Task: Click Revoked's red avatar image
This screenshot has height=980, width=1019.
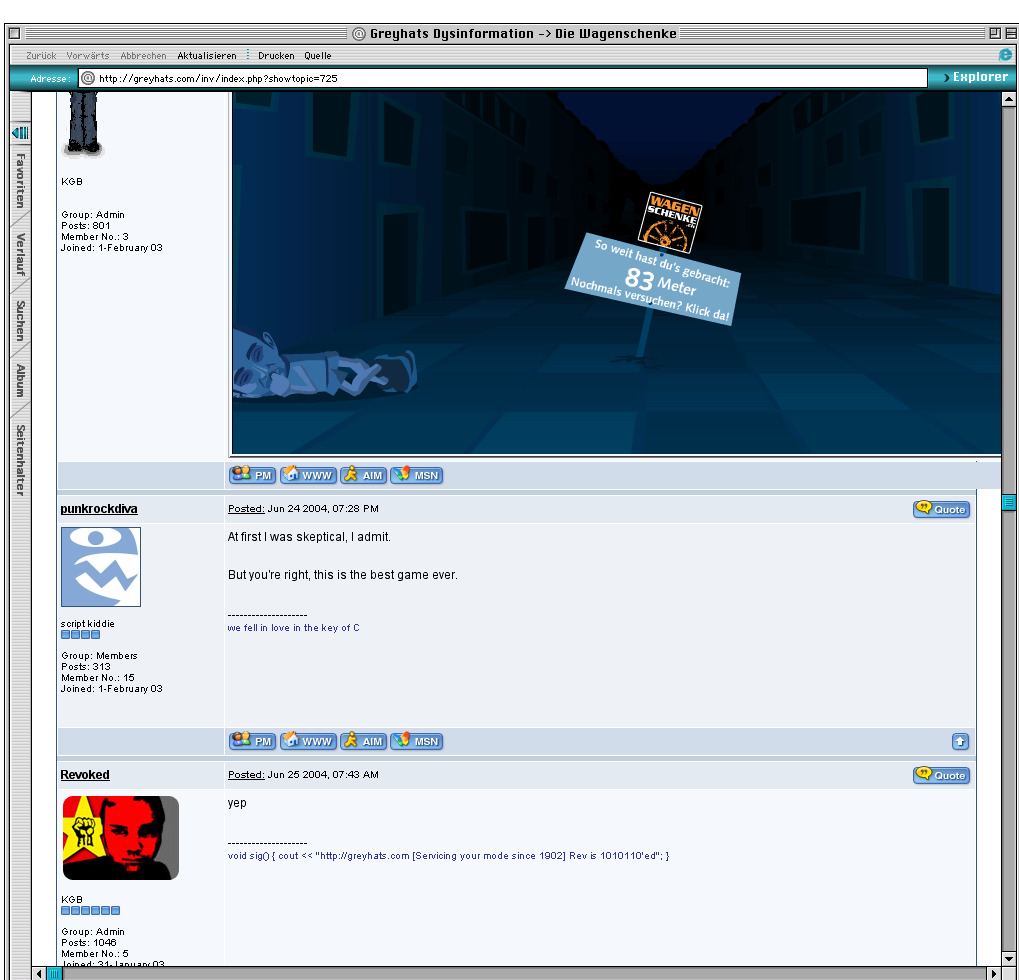Action: 121,838
